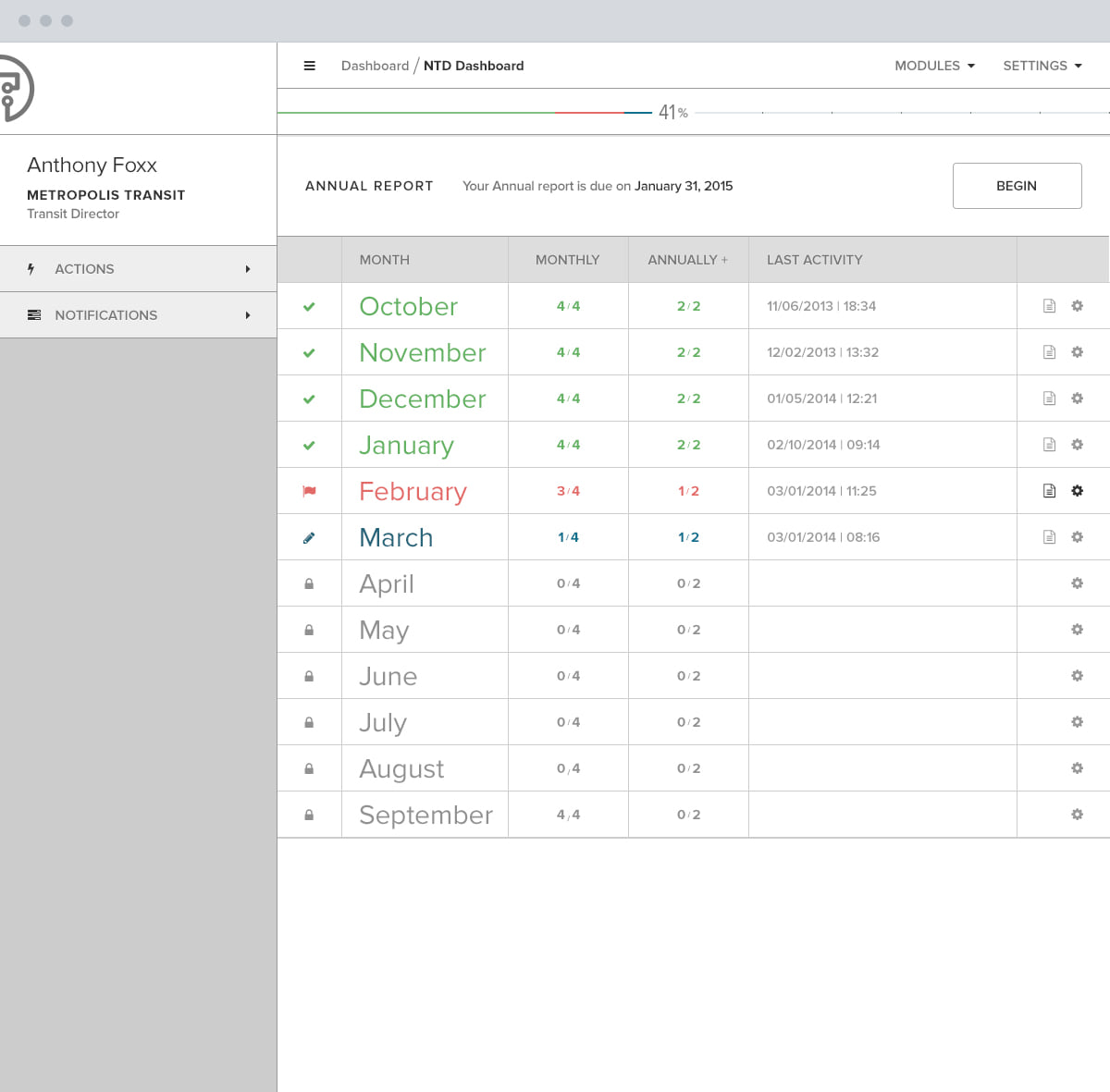Open October's document report icon

[1049, 306]
